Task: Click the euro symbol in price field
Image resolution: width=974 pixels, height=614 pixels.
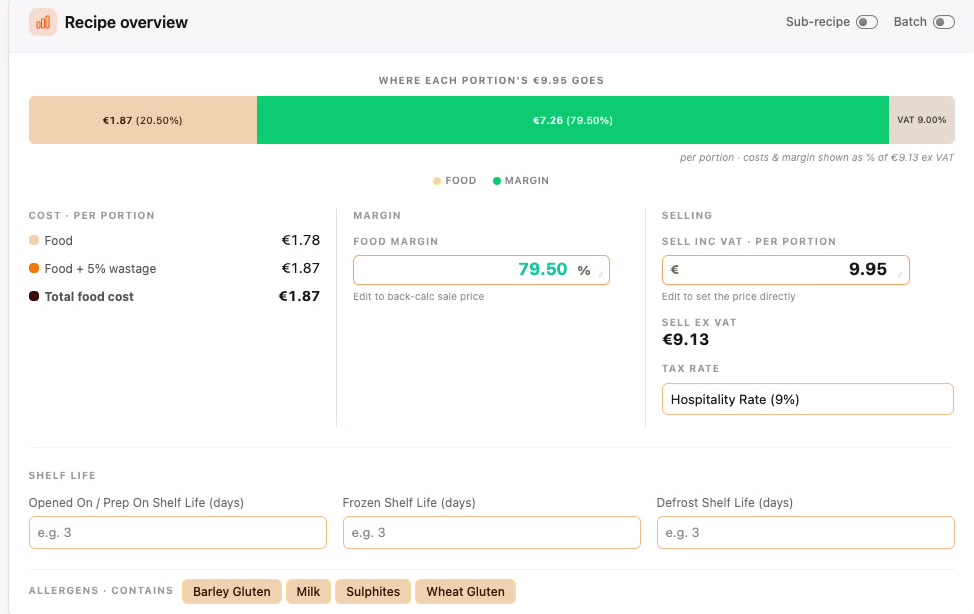Action: tap(675, 270)
